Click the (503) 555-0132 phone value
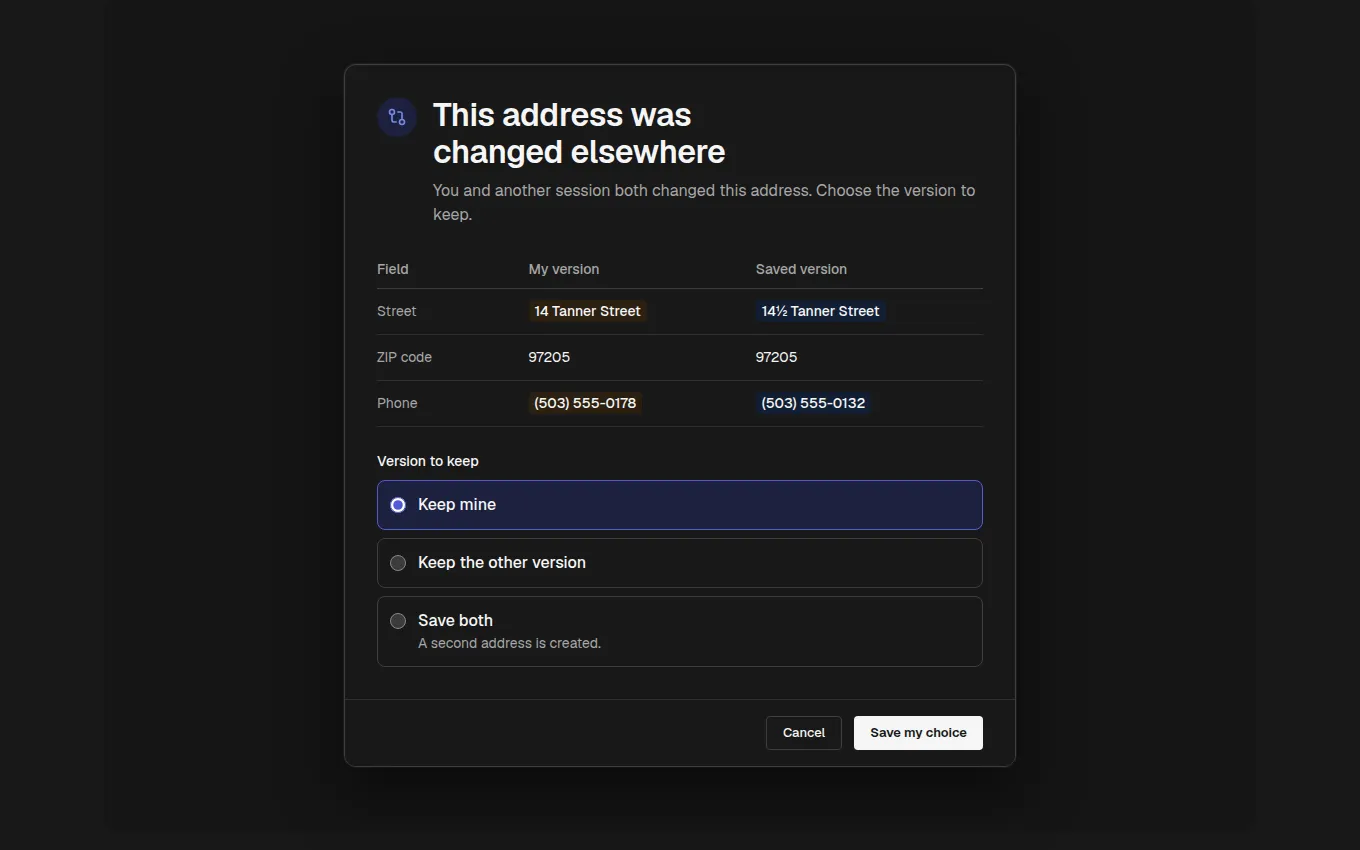The height and width of the screenshot is (850, 1360). pyautogui.click(x=813, y=403)
